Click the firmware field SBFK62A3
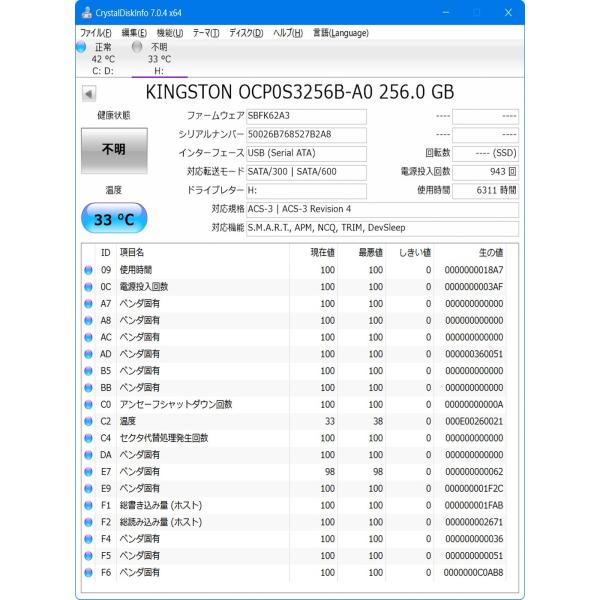Image resolution: width=600 pixels, height=600 pixels. [306, 116]
